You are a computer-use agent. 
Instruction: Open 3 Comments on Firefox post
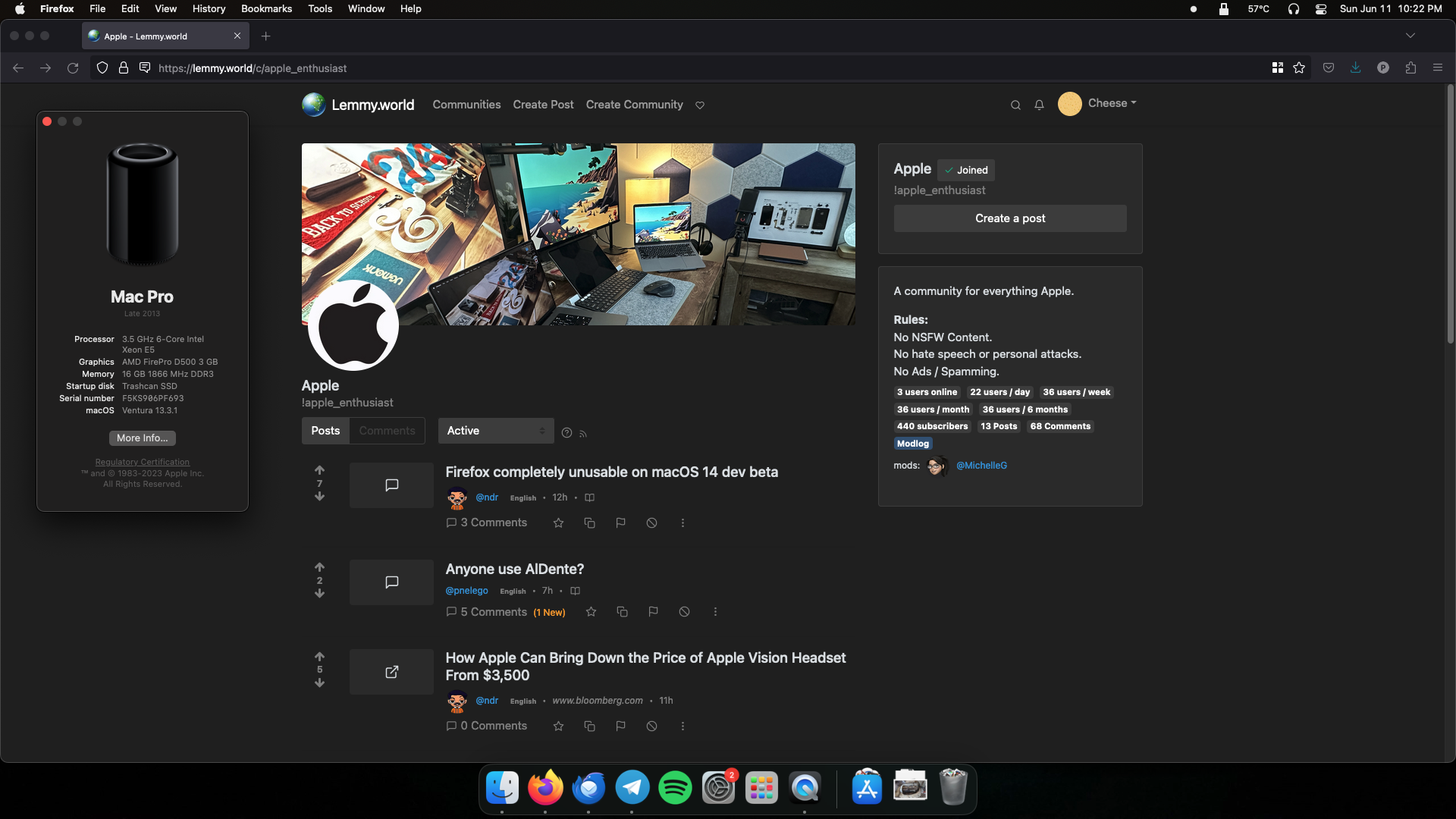pyautogui.click(x=486, y=523)
